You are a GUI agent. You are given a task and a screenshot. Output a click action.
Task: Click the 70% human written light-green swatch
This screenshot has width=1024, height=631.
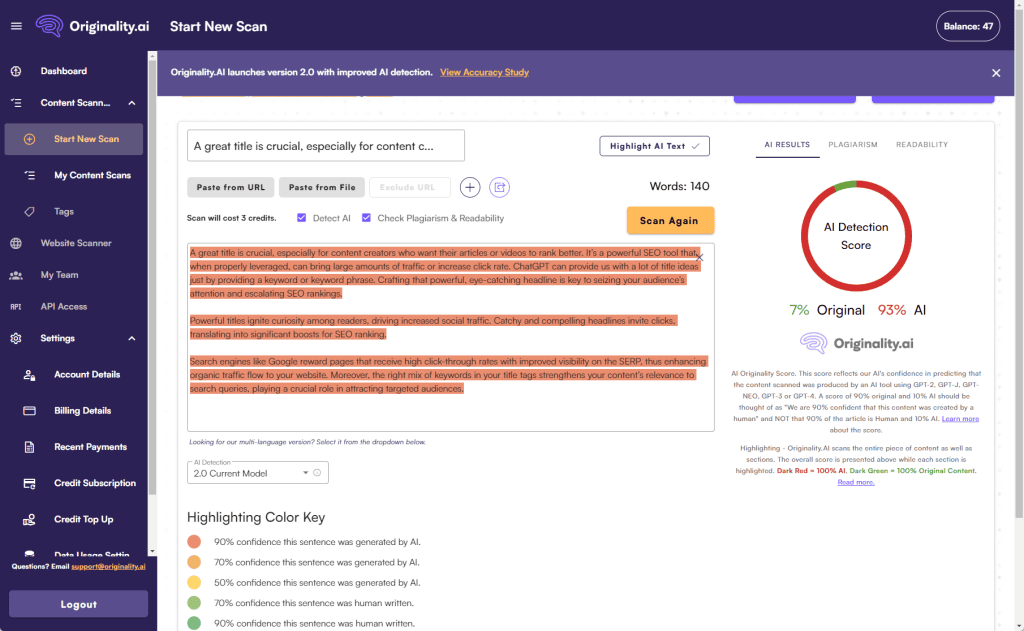pyautogui.click(x=194, y=603)
